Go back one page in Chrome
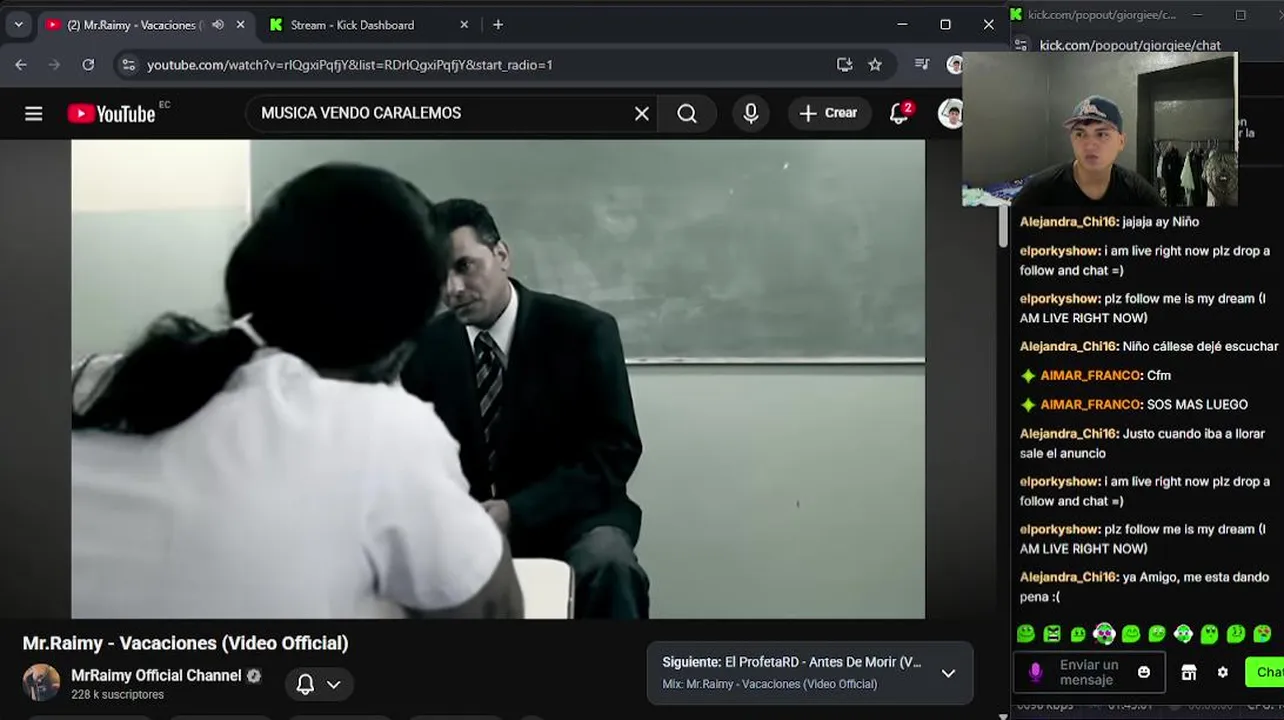Image resolution: width=1284 pixels, height=720 pixels. coord(21,65)
